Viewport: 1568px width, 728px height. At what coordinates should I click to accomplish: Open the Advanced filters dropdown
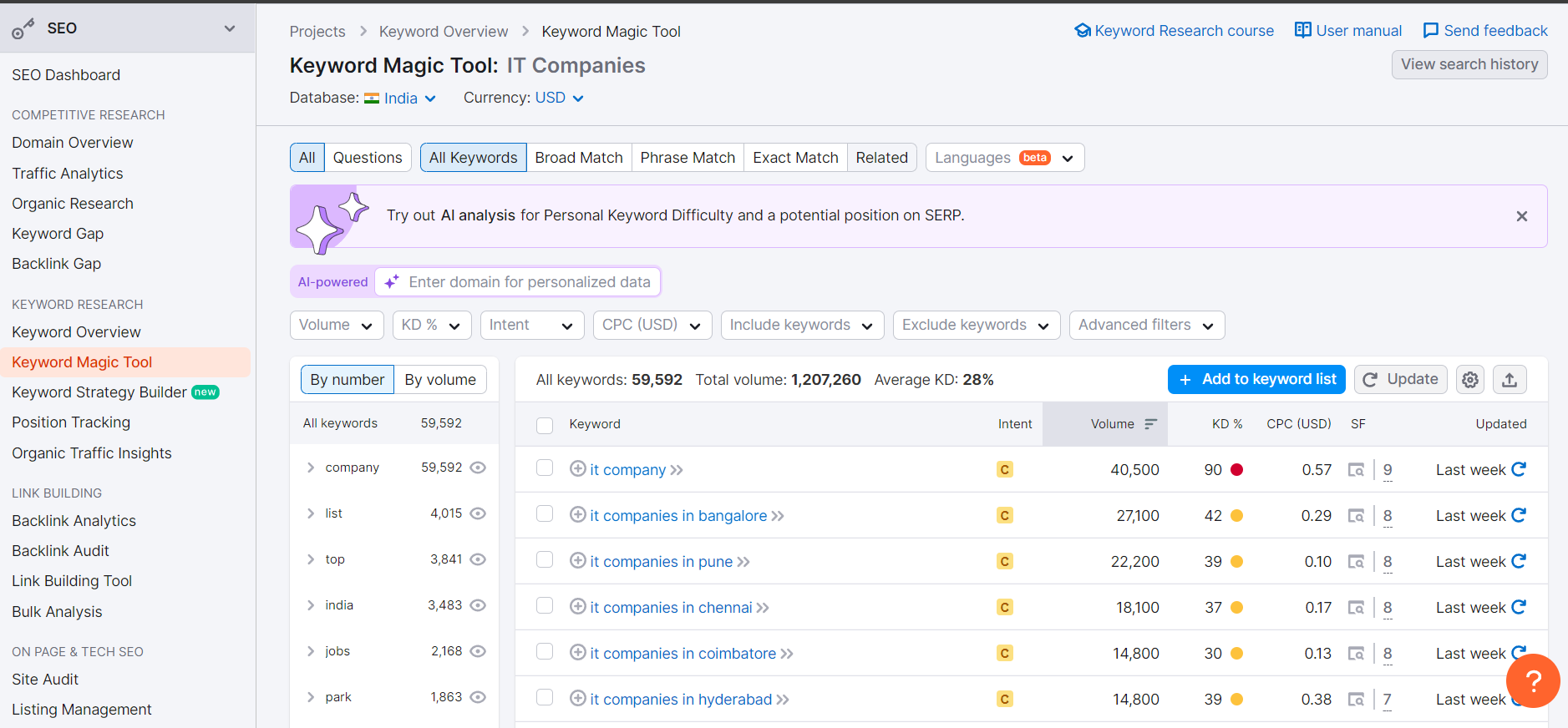[x=1147, y=325]
